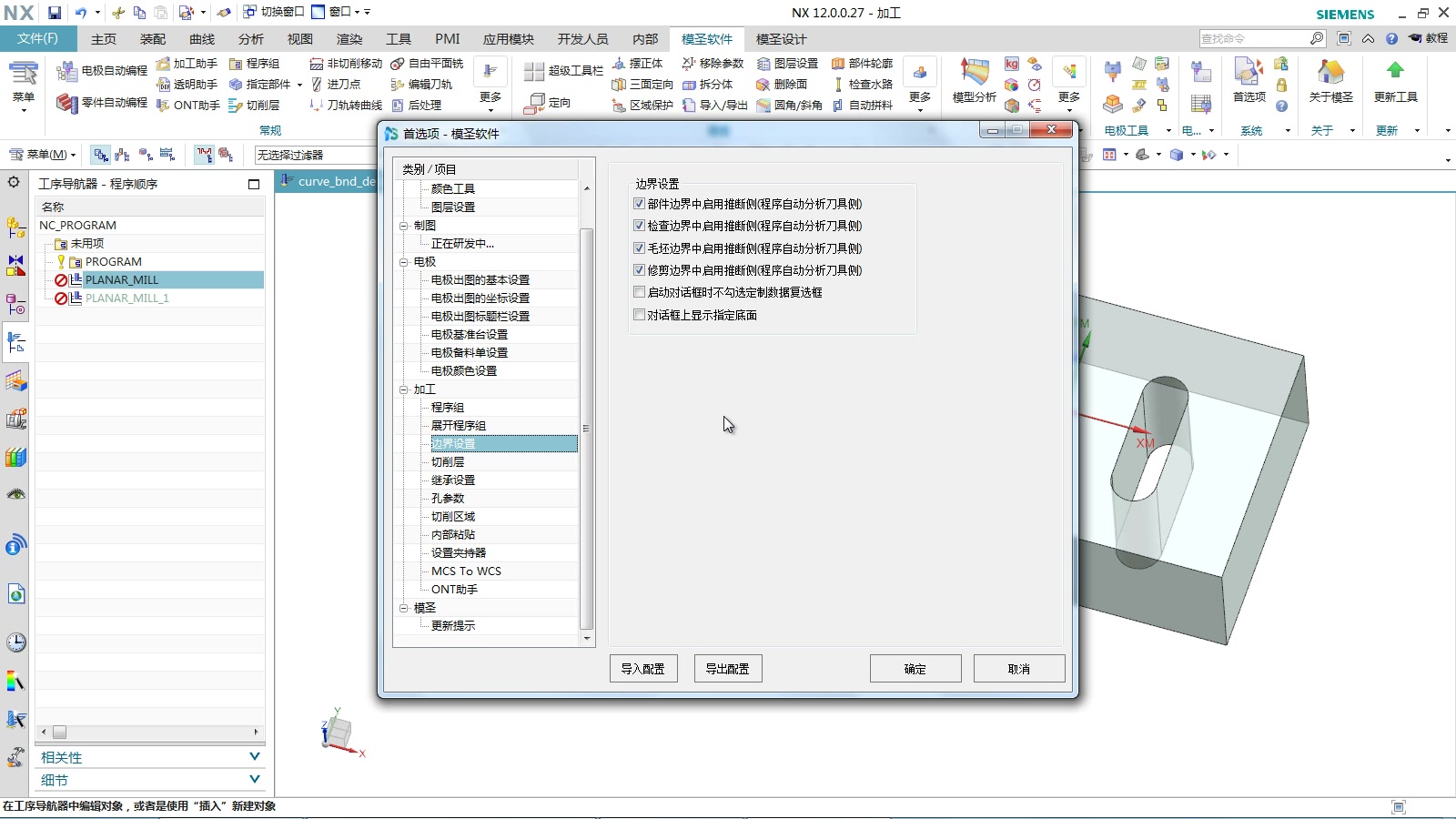
Task: Collapse the 电极 tree node
Action: (x=404, y=262)
